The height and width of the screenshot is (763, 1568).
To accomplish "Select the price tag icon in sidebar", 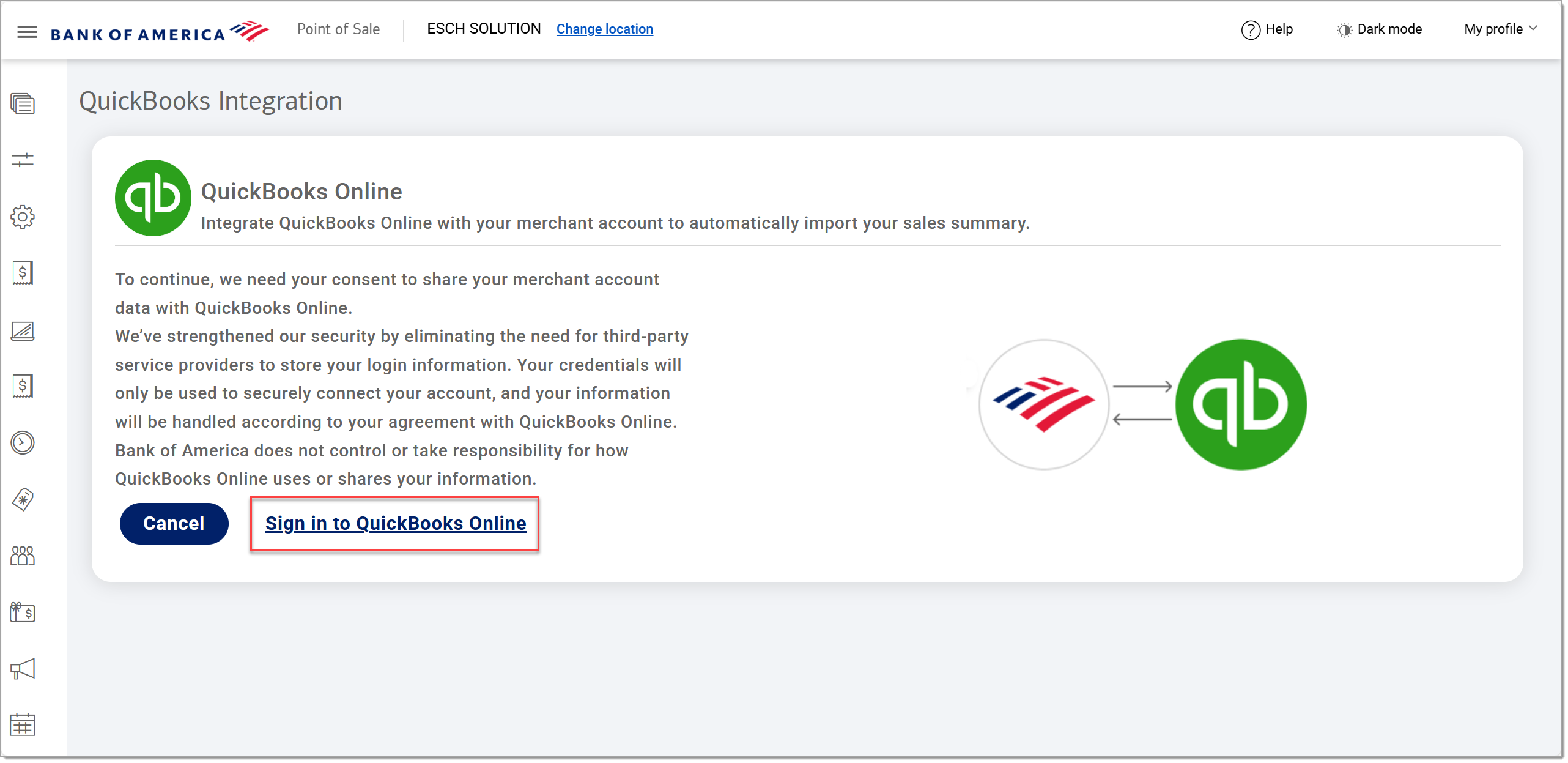I will pyautogui.click(x=23, y=499).
